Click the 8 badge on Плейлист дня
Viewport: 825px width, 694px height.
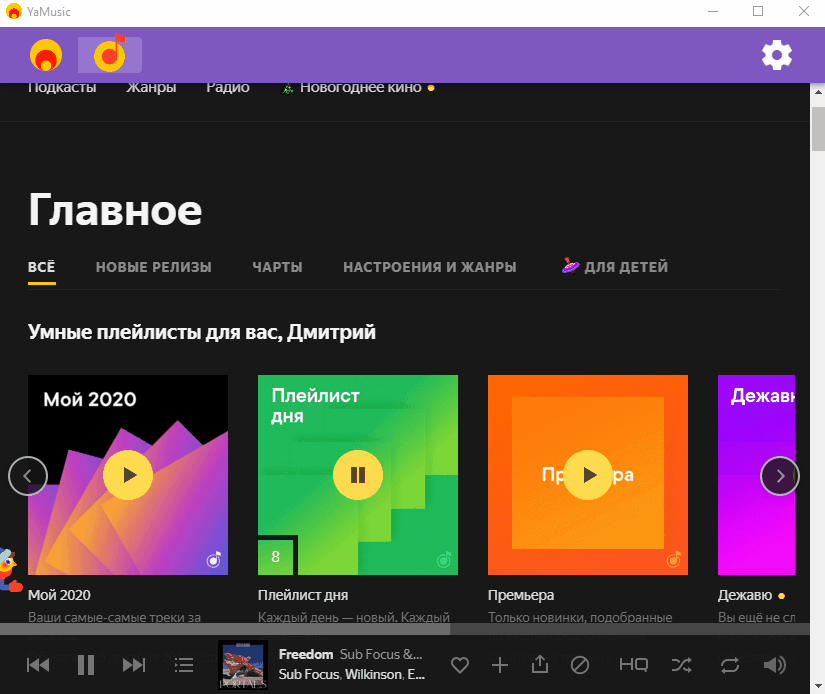coord(275,557)
